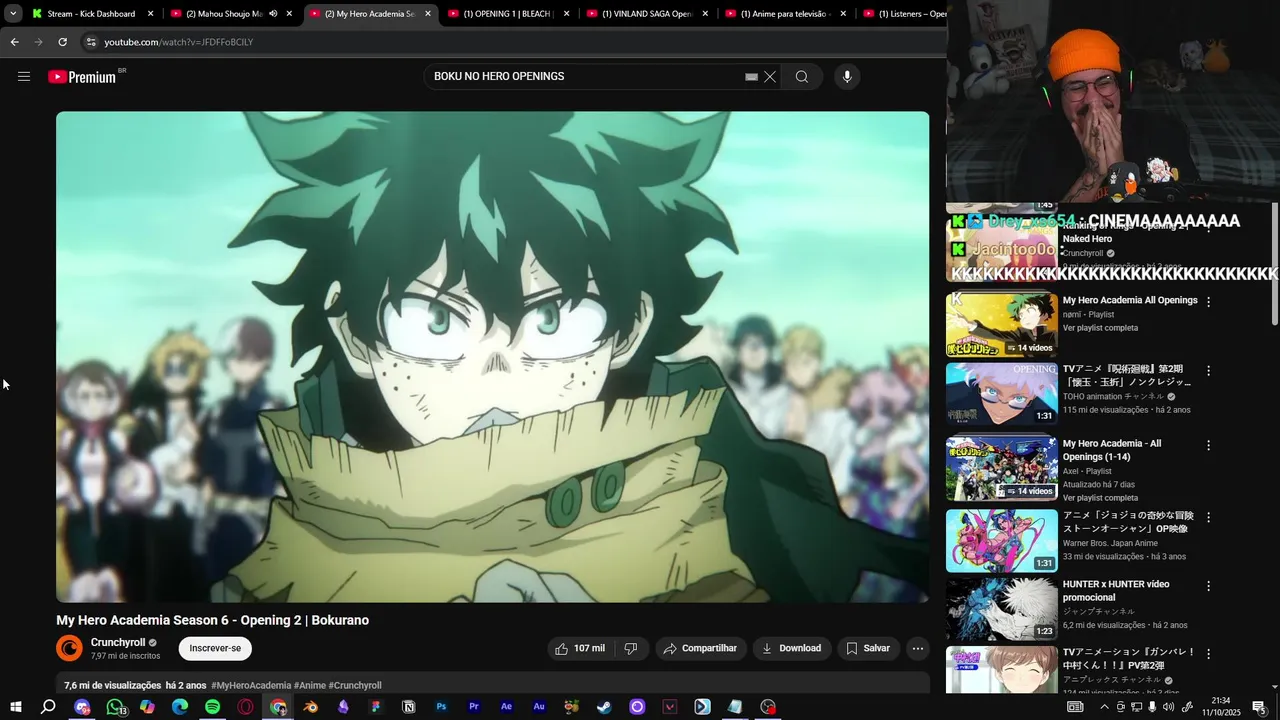Switch to VINLAND SAGA Opening tab
Screen dimensions: 1280x720
646,14
